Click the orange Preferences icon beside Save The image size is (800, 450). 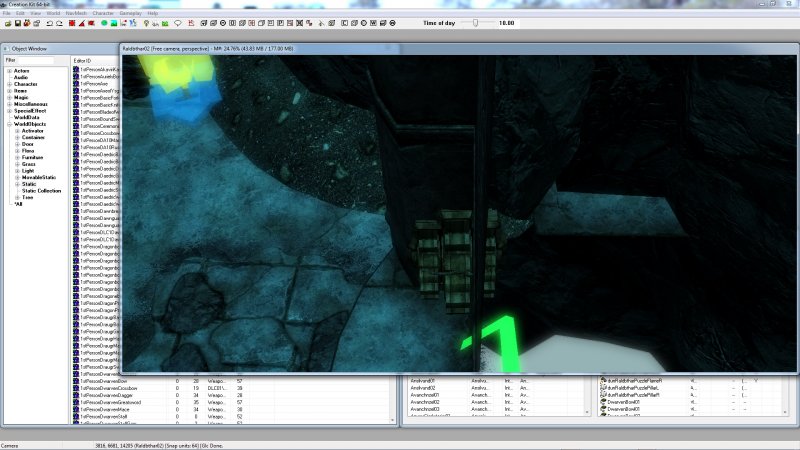tap(27, 23)
